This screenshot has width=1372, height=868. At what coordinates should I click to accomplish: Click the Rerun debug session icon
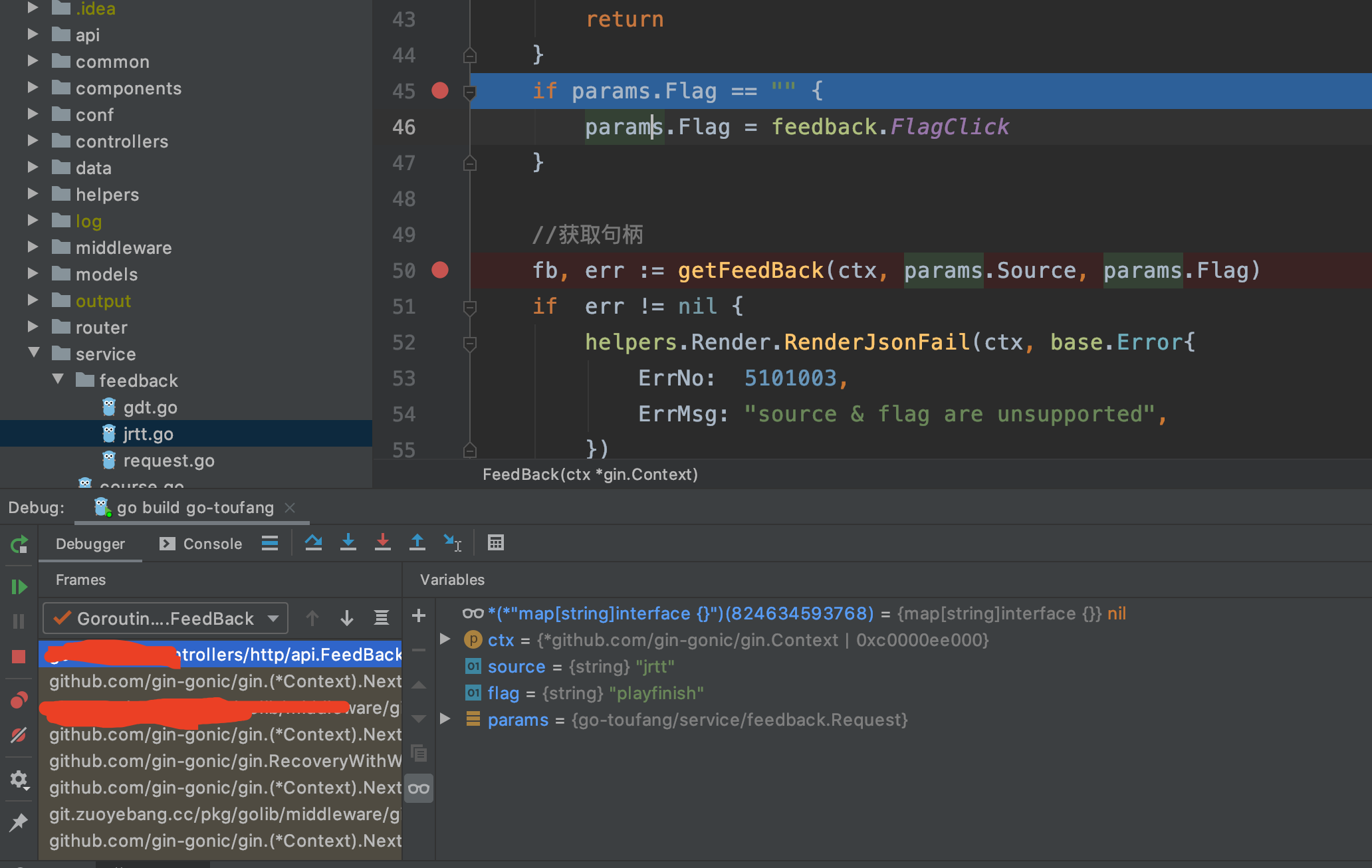pyautogui.click(x=19, y=545)
